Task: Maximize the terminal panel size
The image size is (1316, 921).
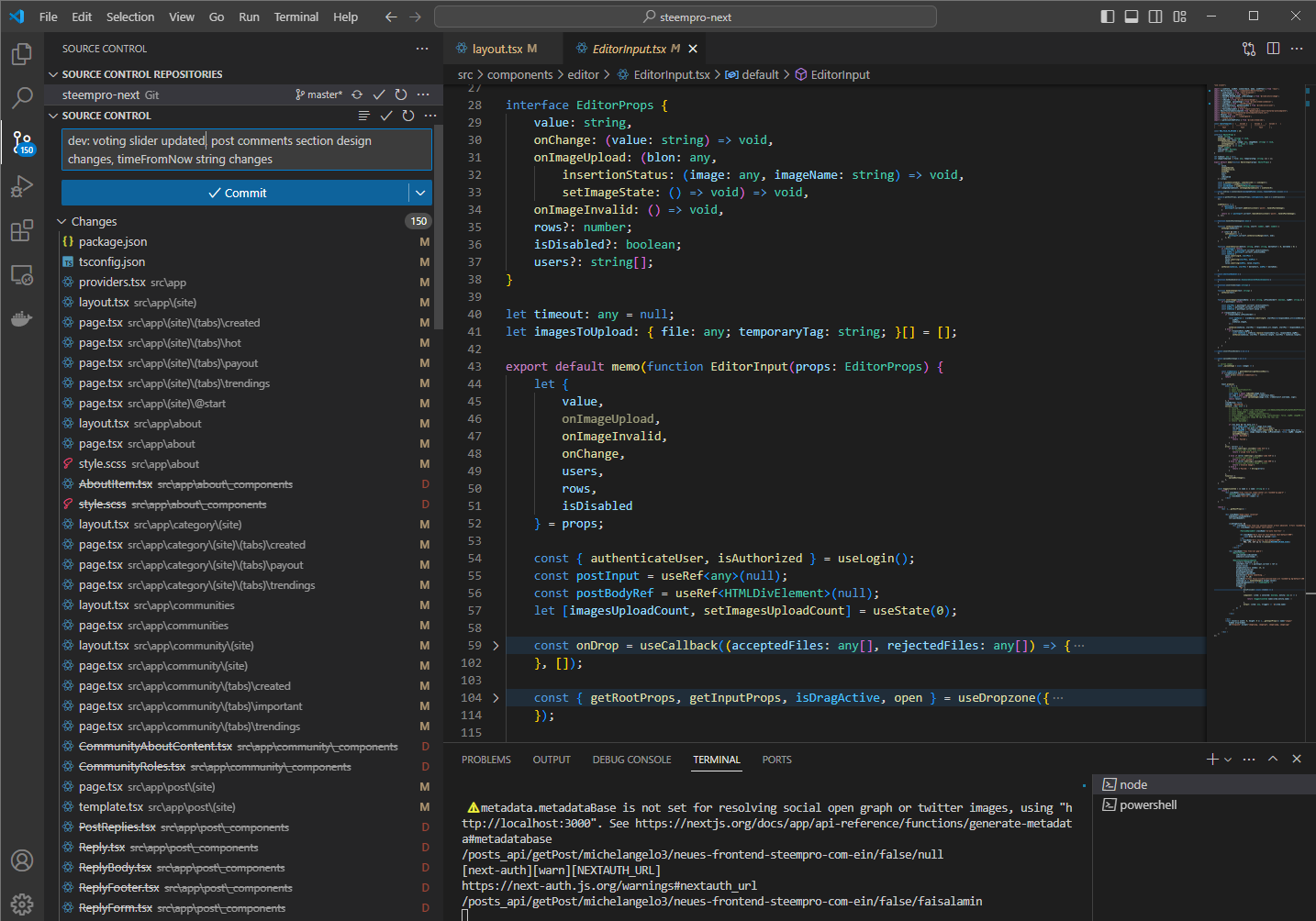Action: pyautogui.click(x=1273, y=759)
